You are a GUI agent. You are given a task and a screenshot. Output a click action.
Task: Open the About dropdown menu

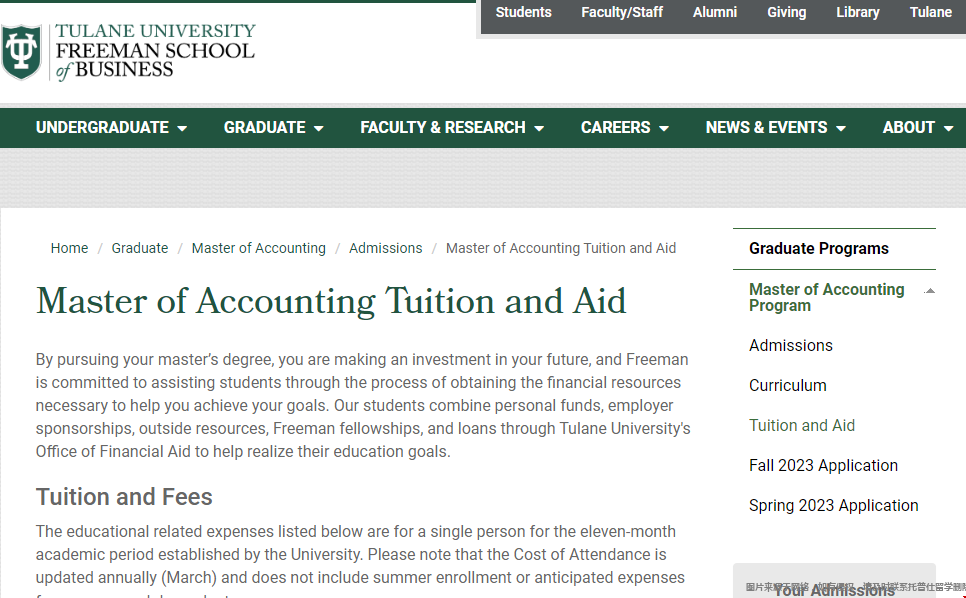[x=918, y=127]
